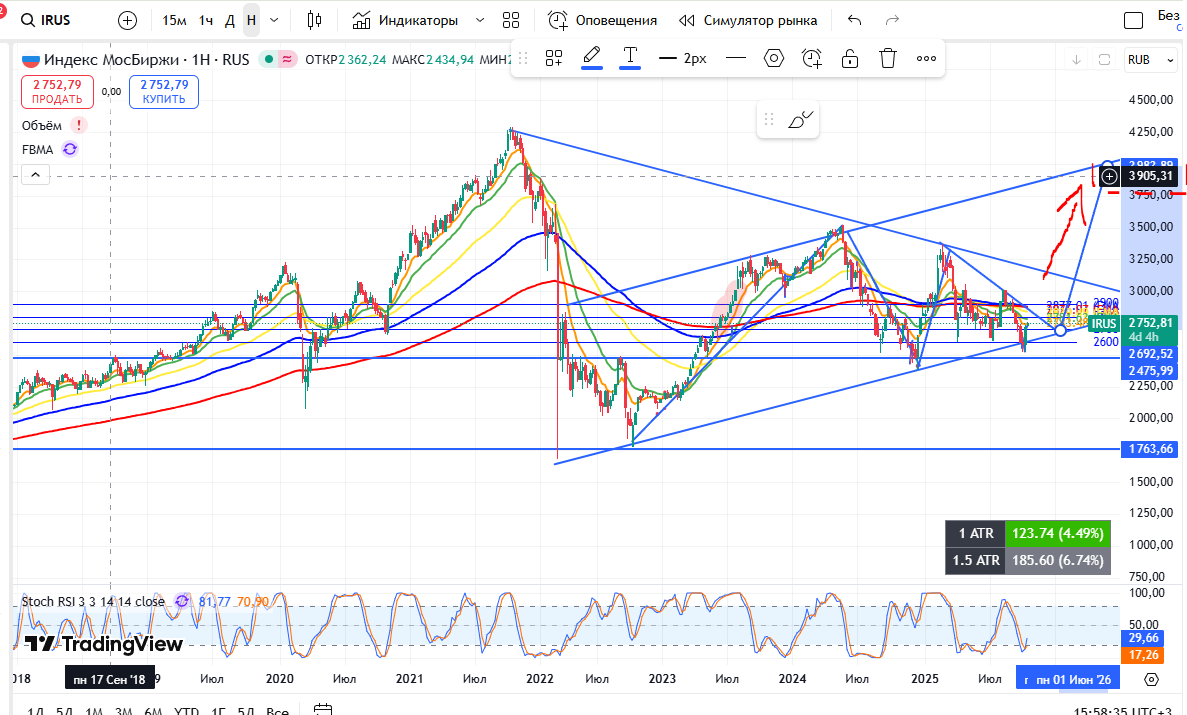This screenshot has width=1187, height=715.
Task: Click the 1763,66 price level label
Action: [x=1150, y=449]
